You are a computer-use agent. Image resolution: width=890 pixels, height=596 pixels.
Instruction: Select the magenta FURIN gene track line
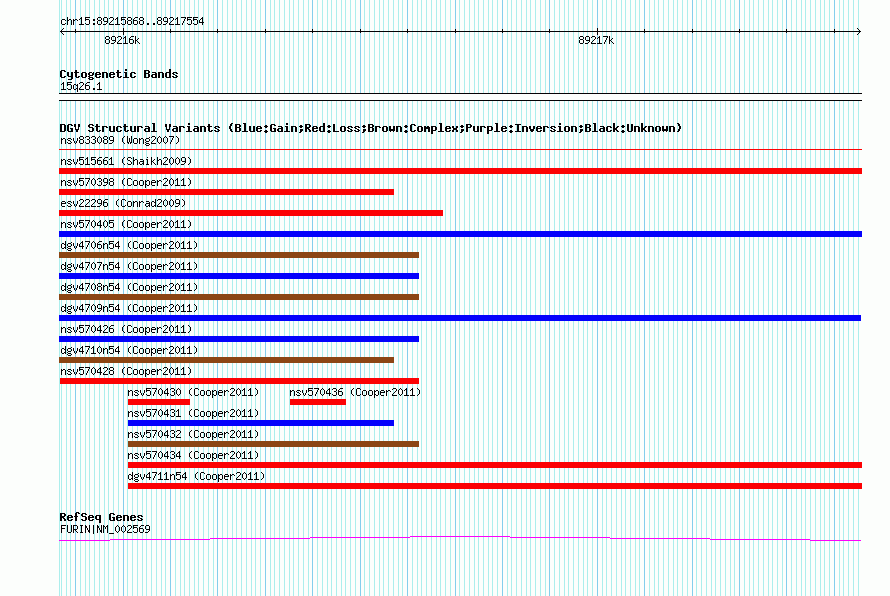(460, 538)
